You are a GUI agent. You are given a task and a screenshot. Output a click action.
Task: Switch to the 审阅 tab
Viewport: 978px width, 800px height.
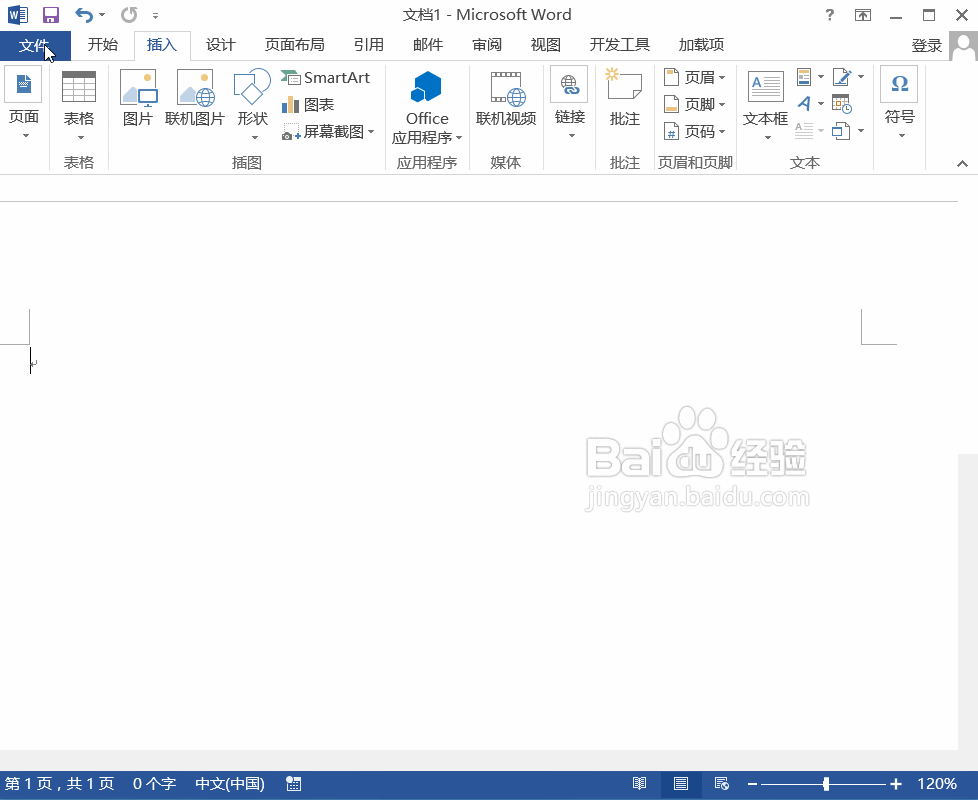tap(487, 45)
